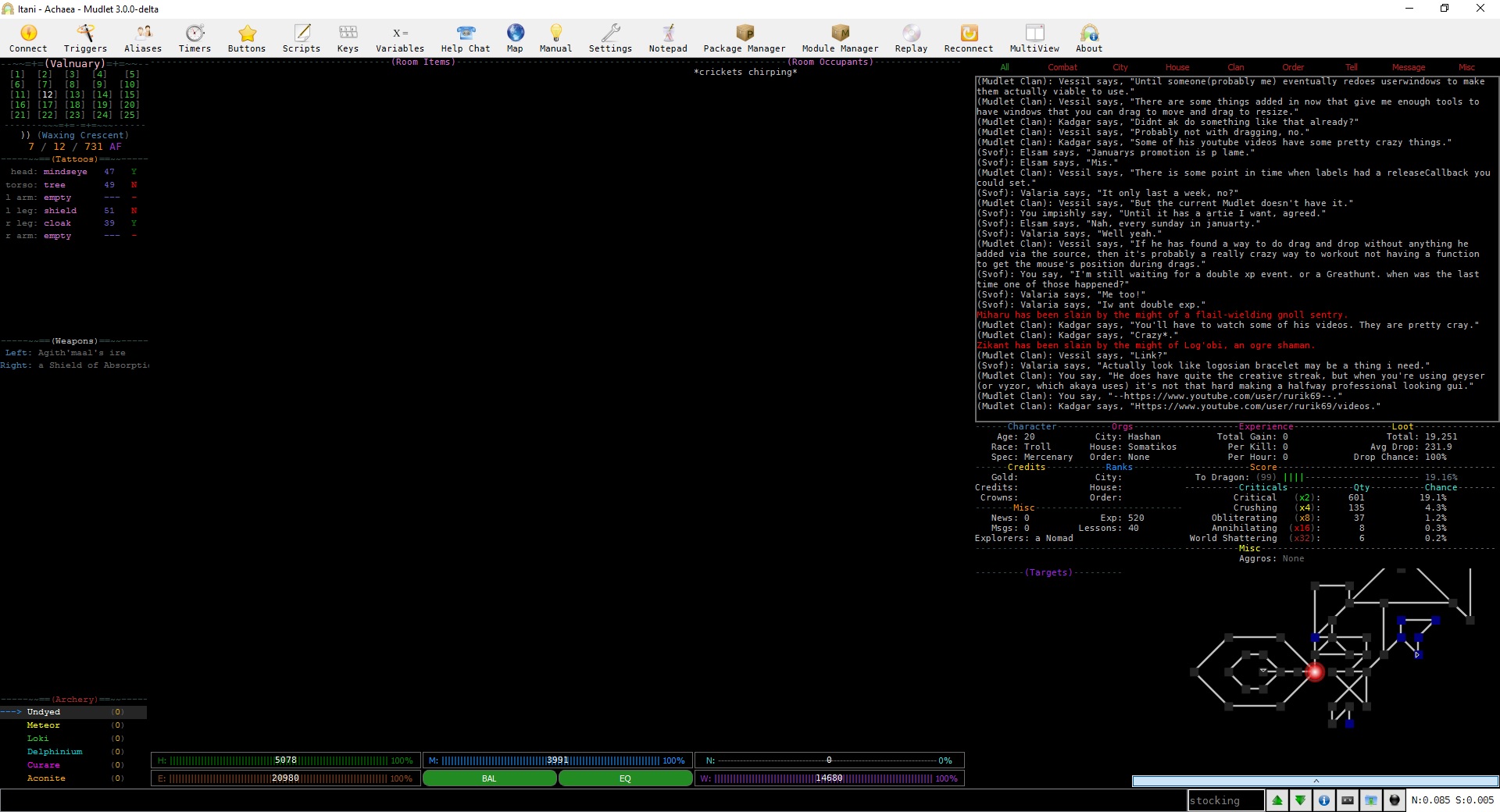Click the search field containing 'stocking'
The image size is (1500, 812).
click(1226, 800)
